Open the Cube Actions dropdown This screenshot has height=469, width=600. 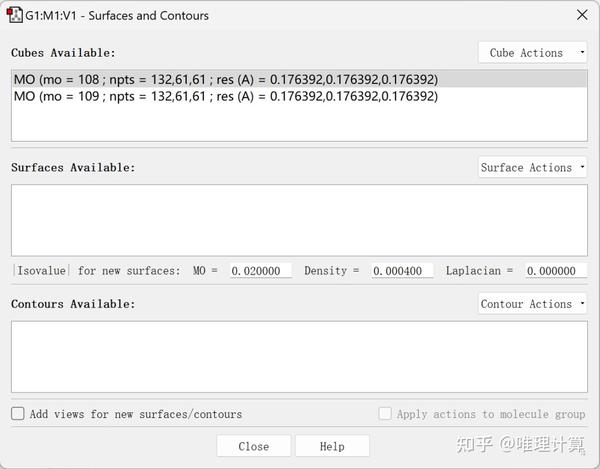tap(532, 53)
